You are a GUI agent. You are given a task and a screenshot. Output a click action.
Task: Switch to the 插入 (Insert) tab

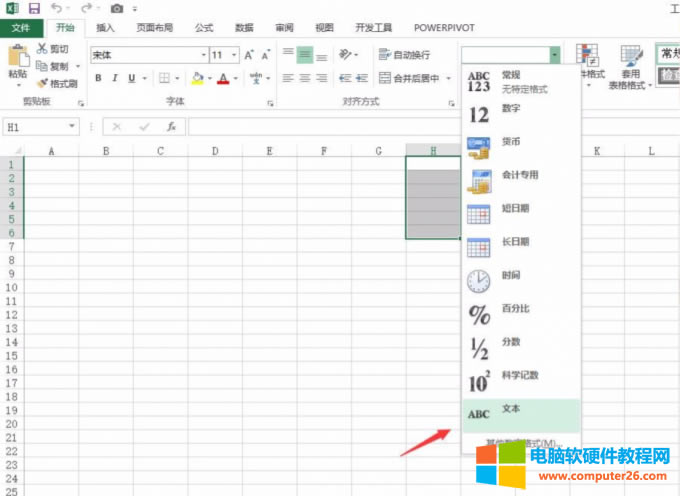[105, 28]
